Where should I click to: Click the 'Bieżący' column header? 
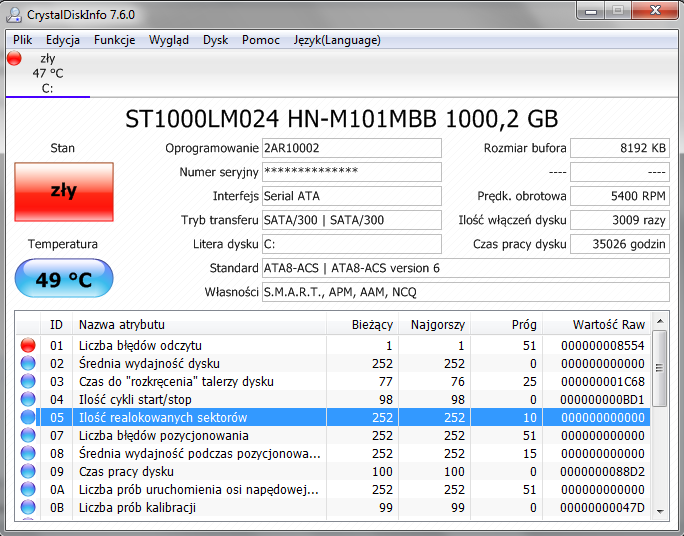[x=363, y=324]
